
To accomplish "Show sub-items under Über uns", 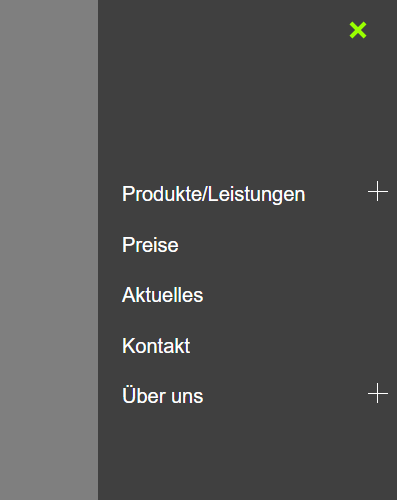I will [378, 393].
